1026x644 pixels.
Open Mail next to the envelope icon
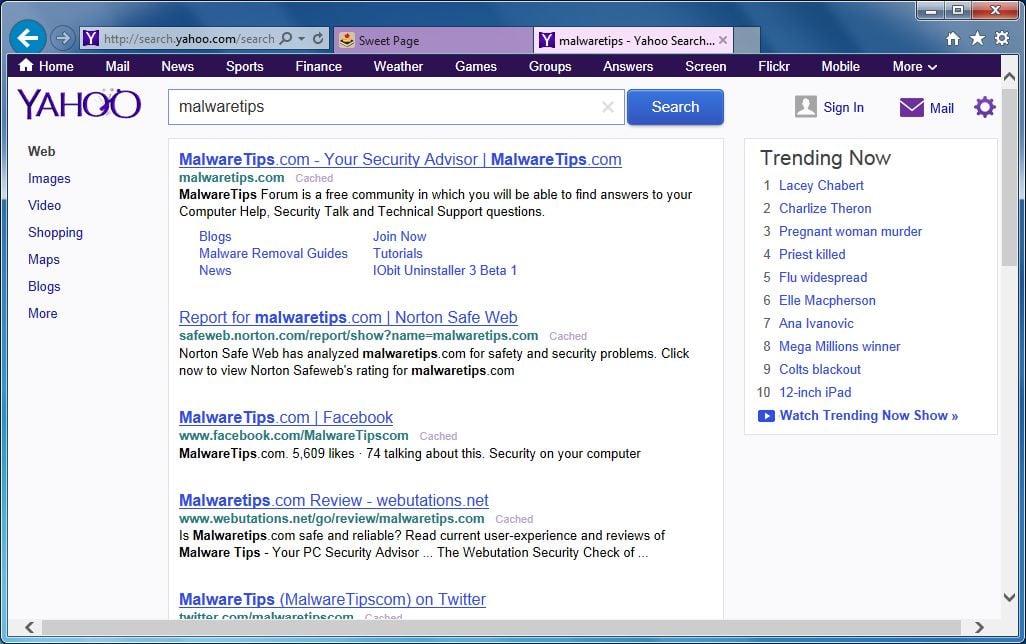(942, 108)
